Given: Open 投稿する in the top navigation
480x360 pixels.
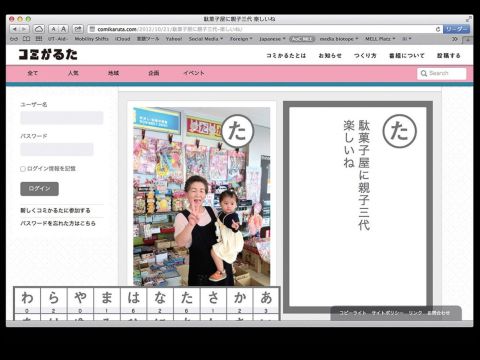Looking at the screenshot, I should (x=449, y=56).
